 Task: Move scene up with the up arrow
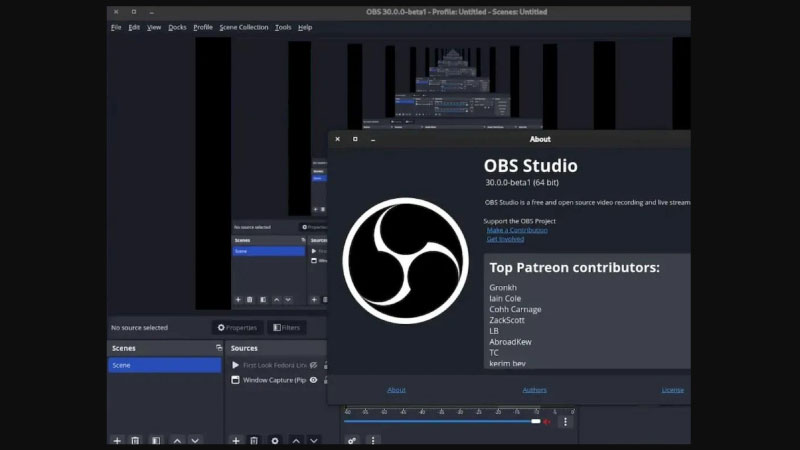177,440
